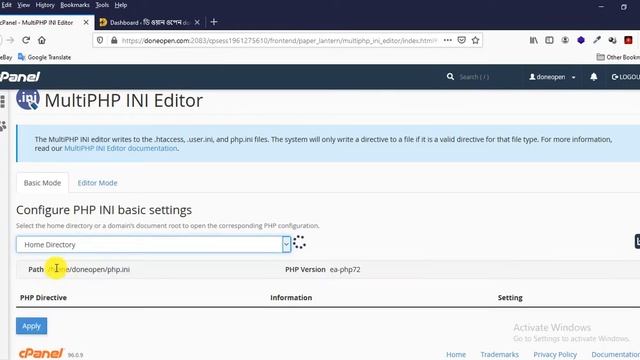Image resolution: width=640 pixels, height=360 pixels.
Task: Click the Setting column header
Action: coord(510,298)
